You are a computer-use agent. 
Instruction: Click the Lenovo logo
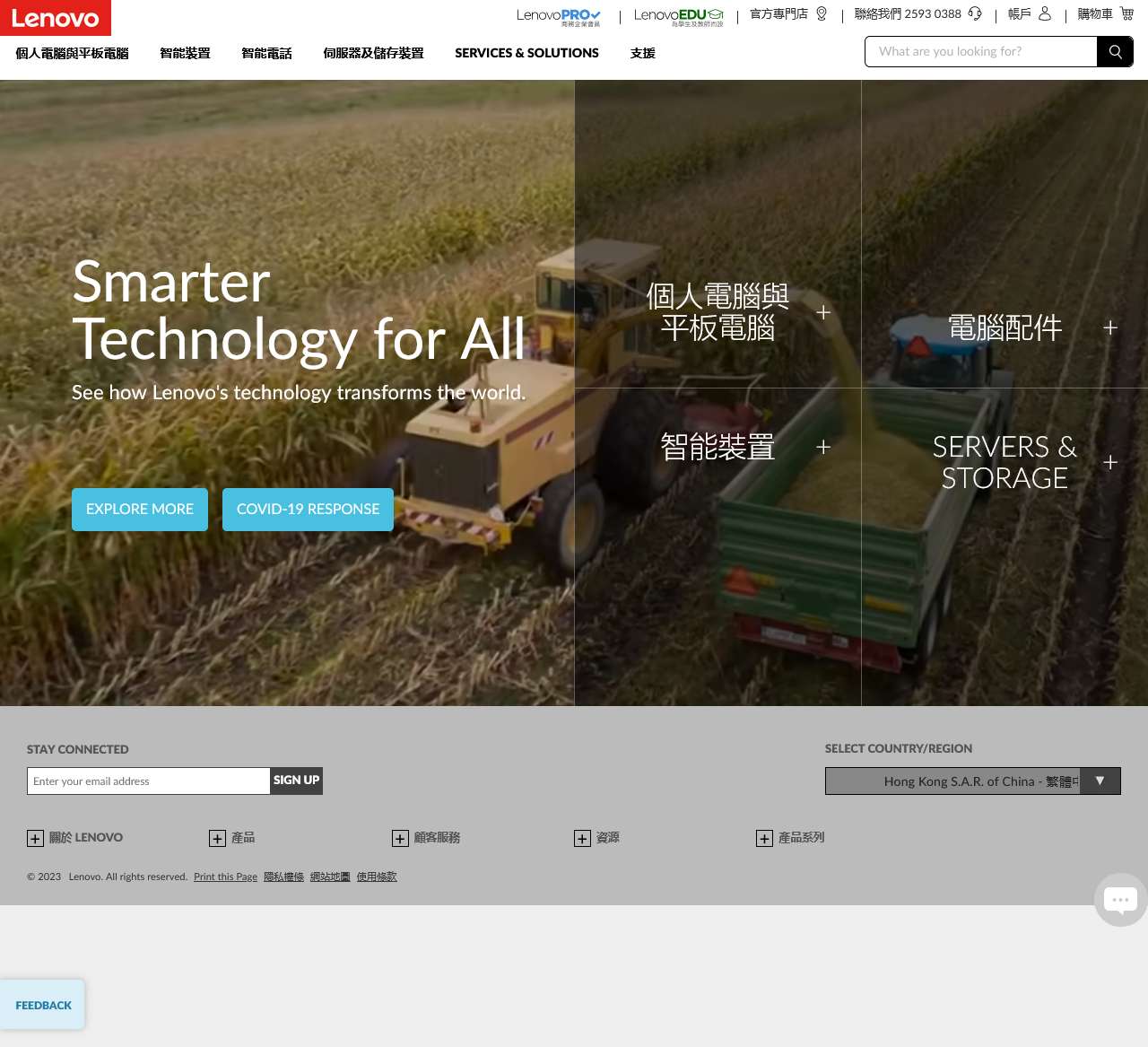tap(56, 18)
